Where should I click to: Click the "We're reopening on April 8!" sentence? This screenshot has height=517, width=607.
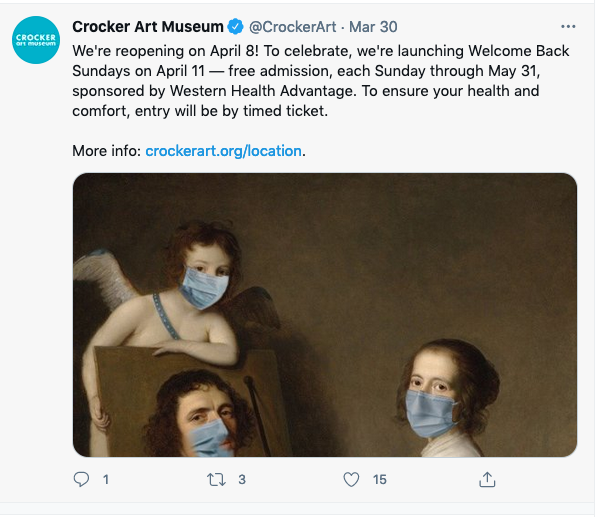click(x=160, y=49)
